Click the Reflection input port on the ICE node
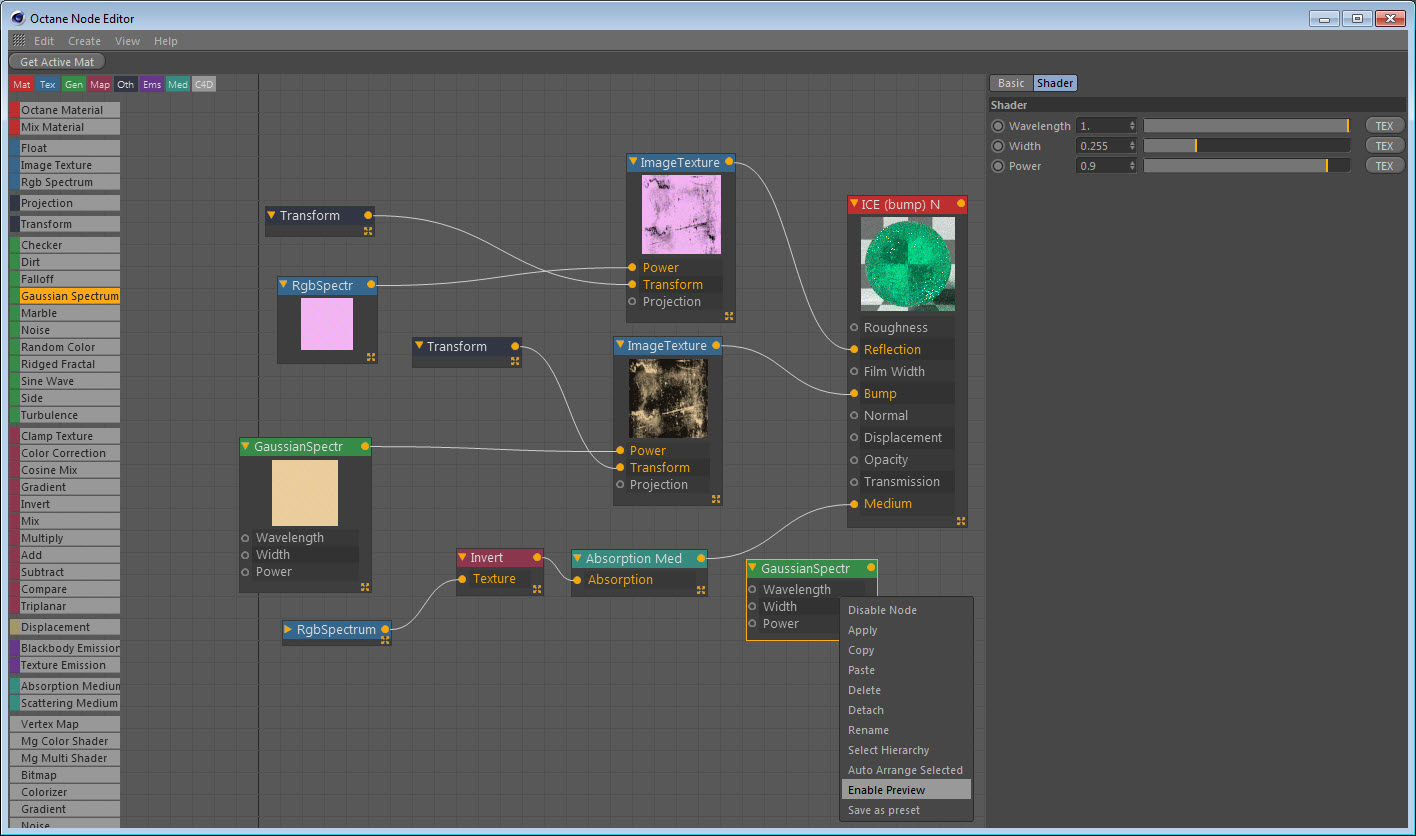Image resolution: width=1416 pixels, height=836 pixels. 854,349
